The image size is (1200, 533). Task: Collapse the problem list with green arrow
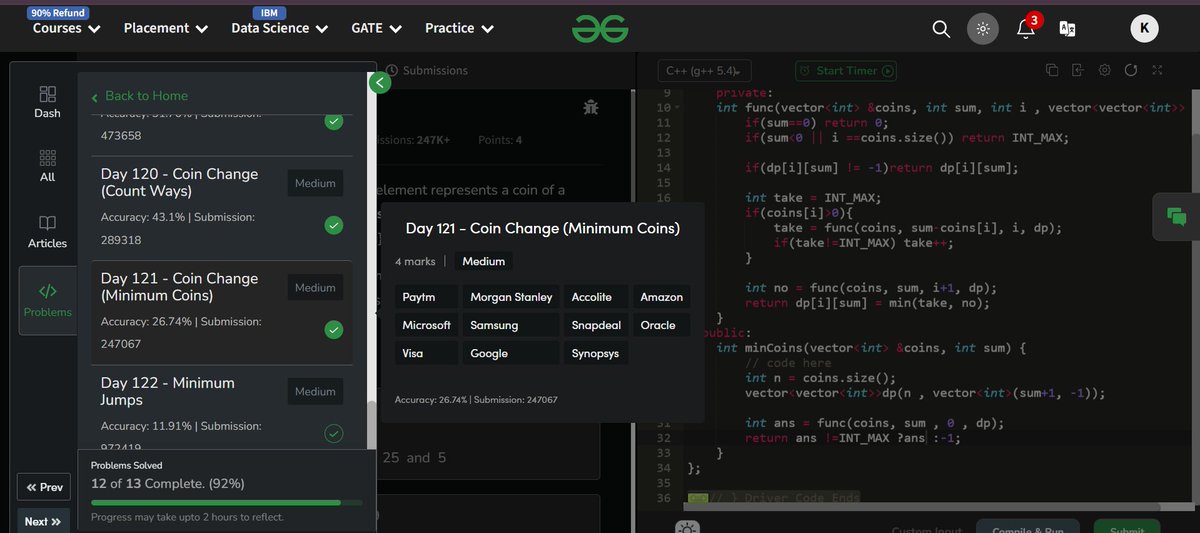[378, 83]
